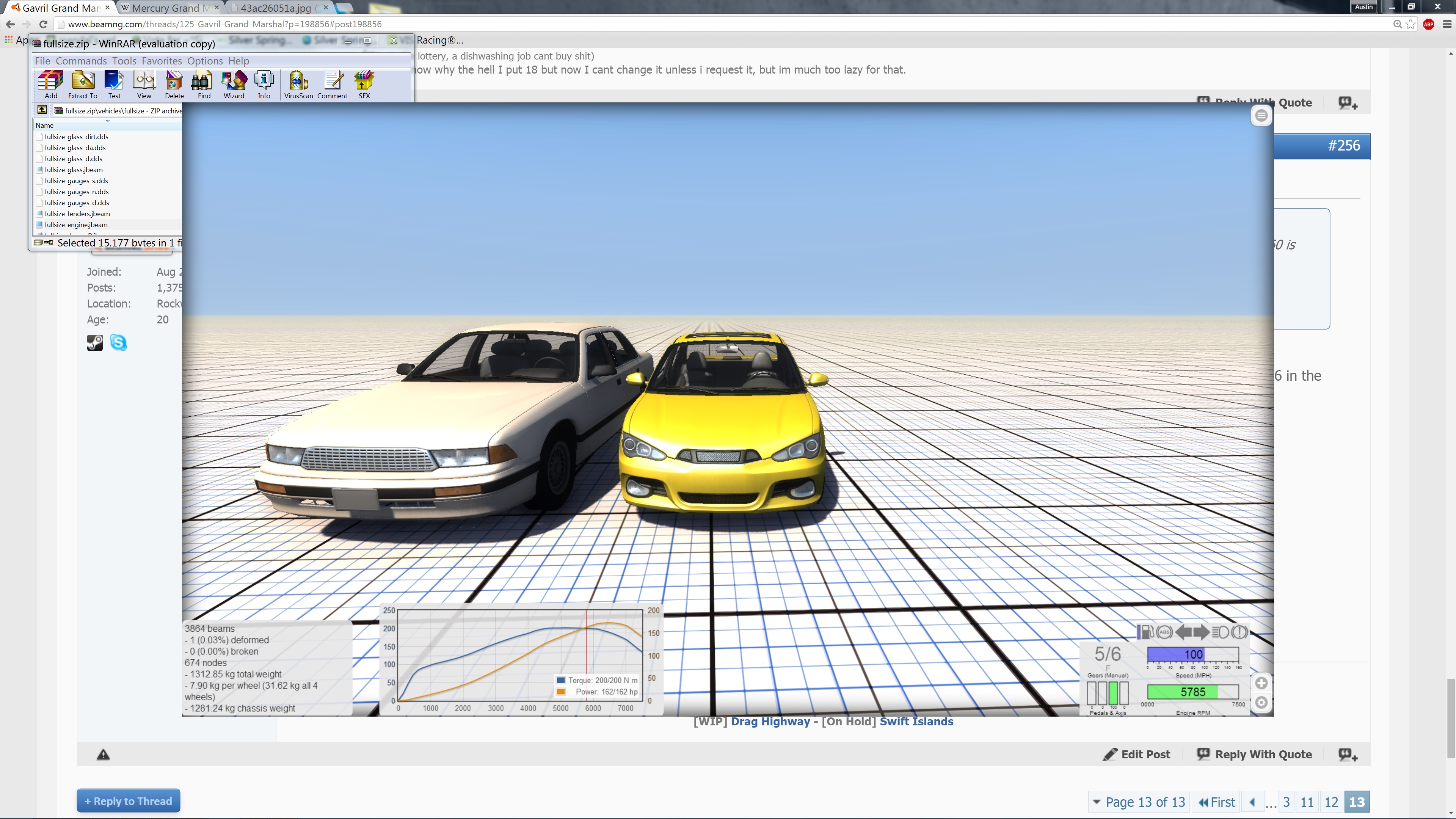Click the Delete icon in WinRAR
Image resolution: width=1456 pixels, height=819 pixels.
pyautogui.click(x=174, y=84)
